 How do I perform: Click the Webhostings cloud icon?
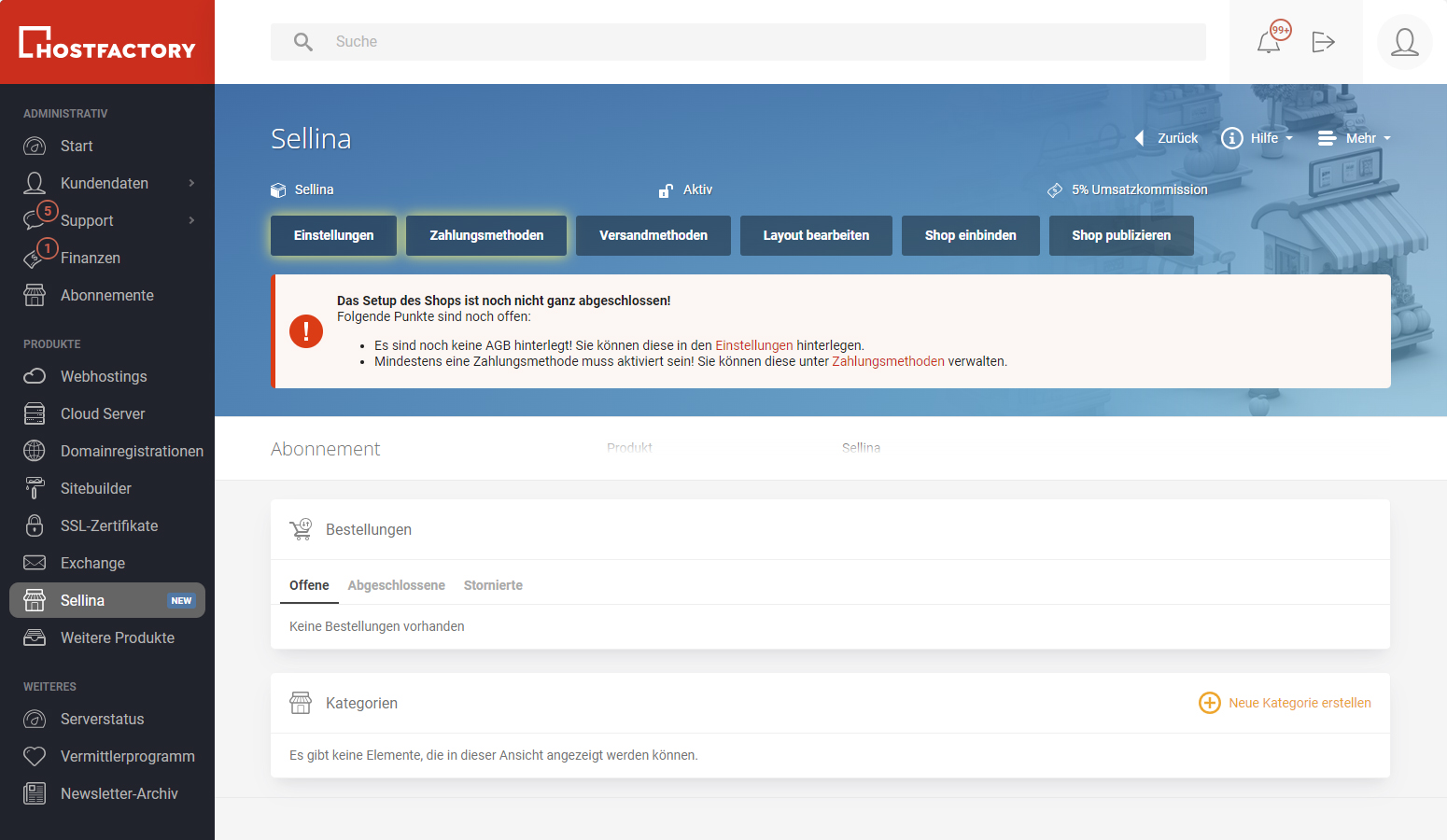35,376
